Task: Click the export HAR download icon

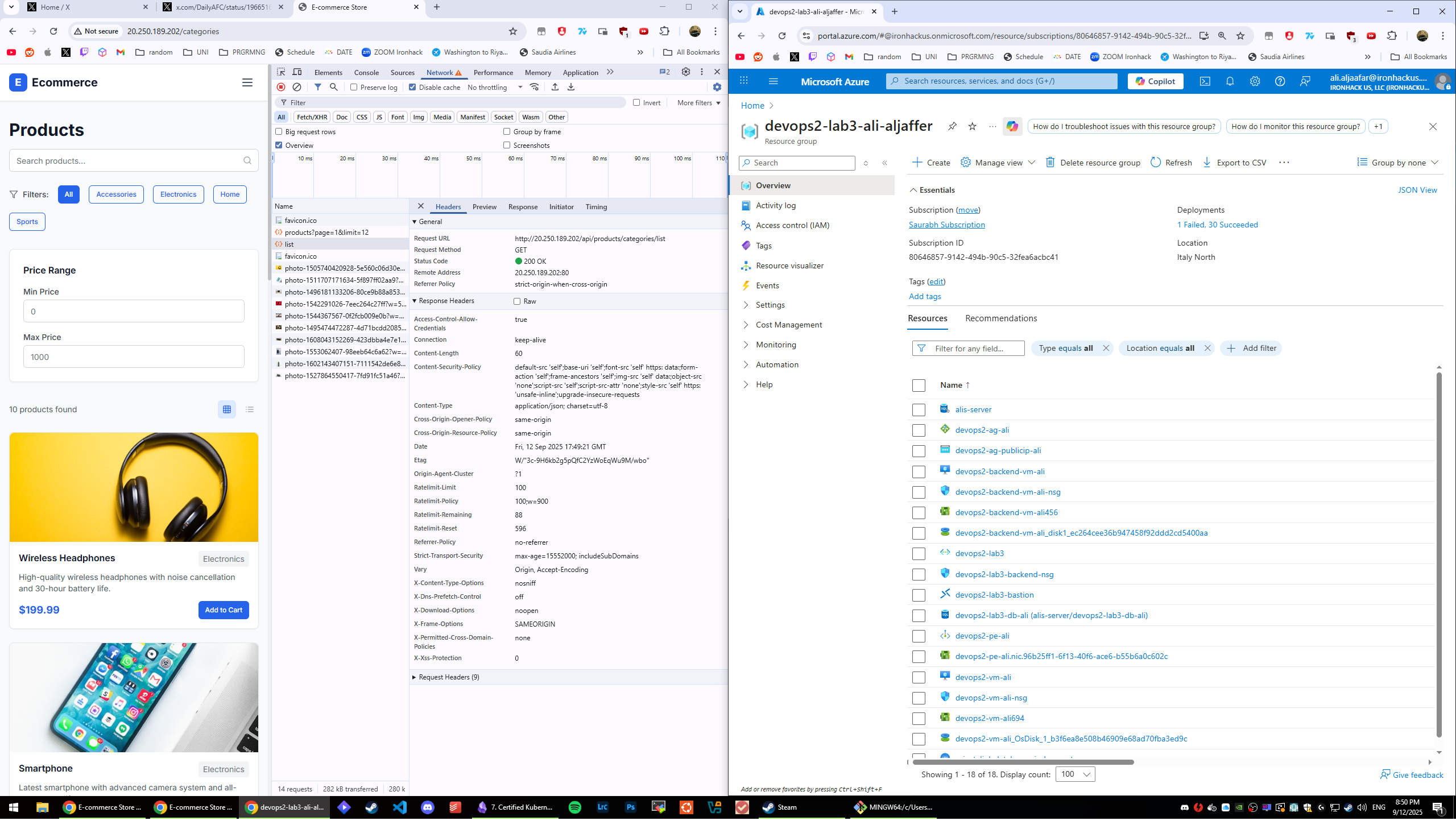Action: point(571,87)
